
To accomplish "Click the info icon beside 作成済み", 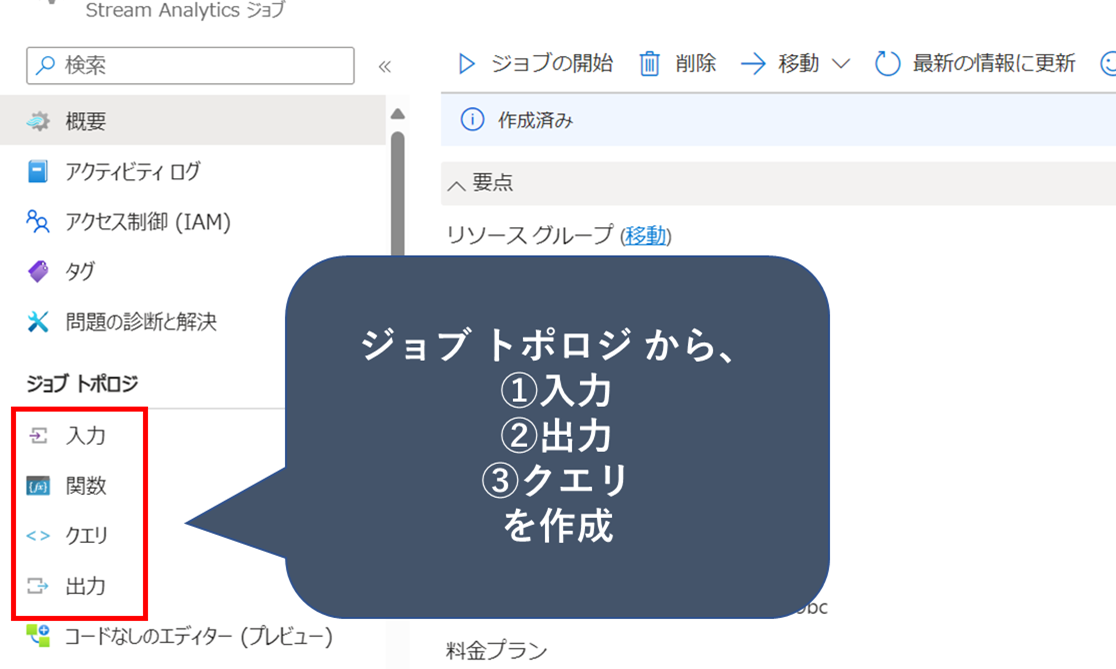I will pos(472,120).
